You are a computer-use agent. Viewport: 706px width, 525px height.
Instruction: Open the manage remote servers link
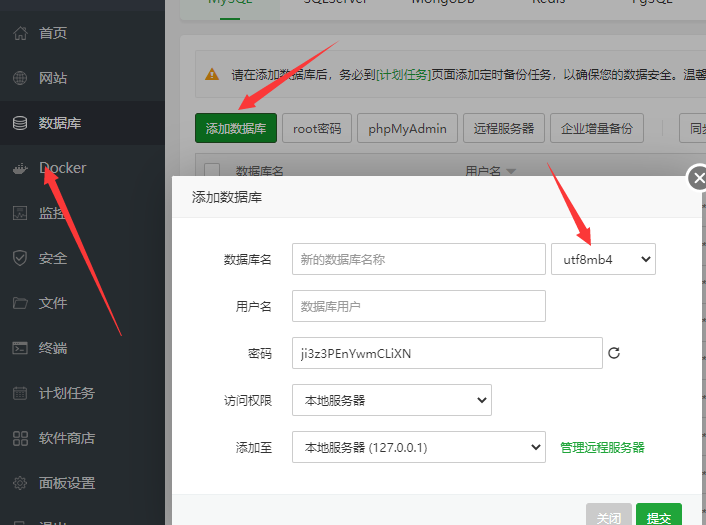[x=602, y=447]
